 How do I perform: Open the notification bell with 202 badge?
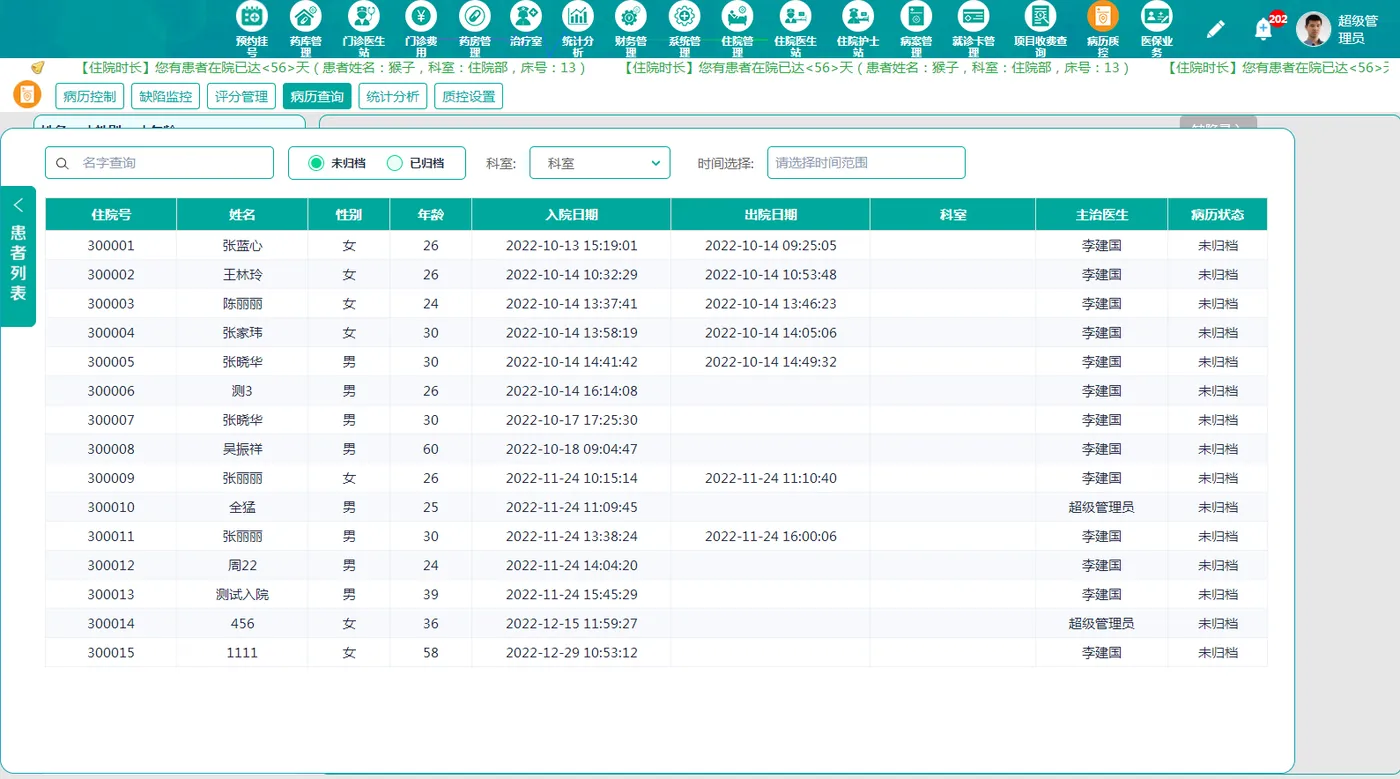[1263, 30]
